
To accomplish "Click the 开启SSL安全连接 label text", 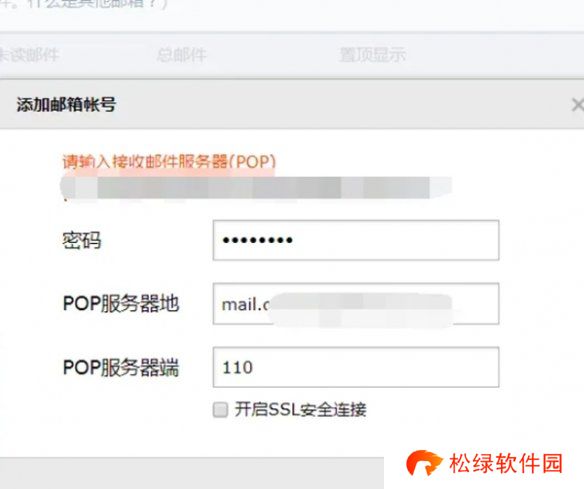I will 300,410.
